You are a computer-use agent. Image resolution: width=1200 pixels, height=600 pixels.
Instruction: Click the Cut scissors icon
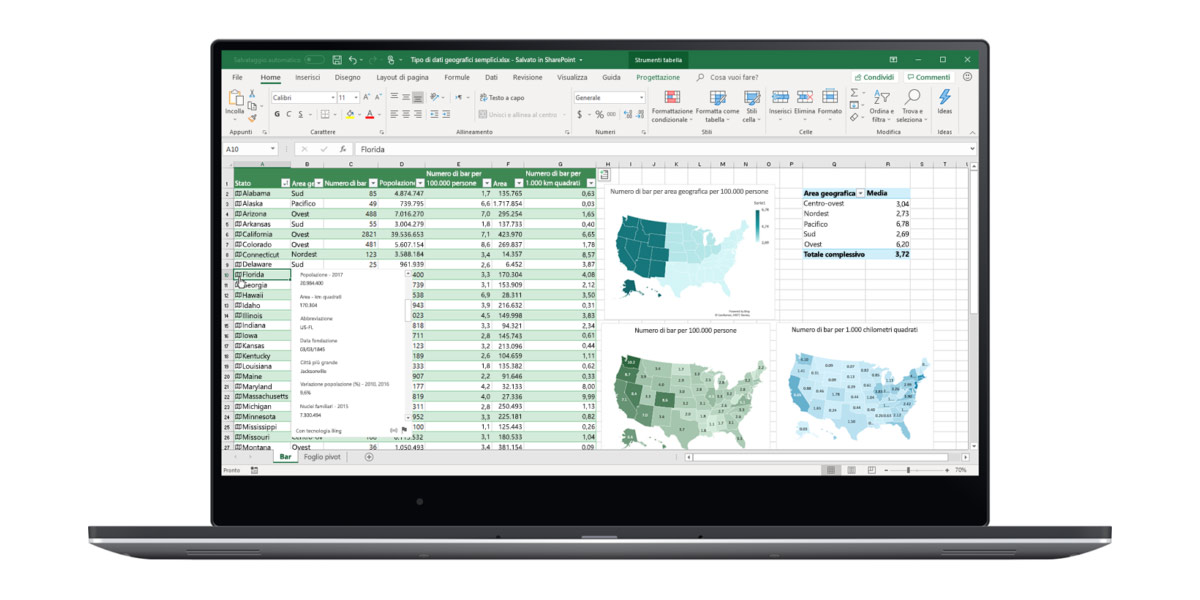click(252, 94)
